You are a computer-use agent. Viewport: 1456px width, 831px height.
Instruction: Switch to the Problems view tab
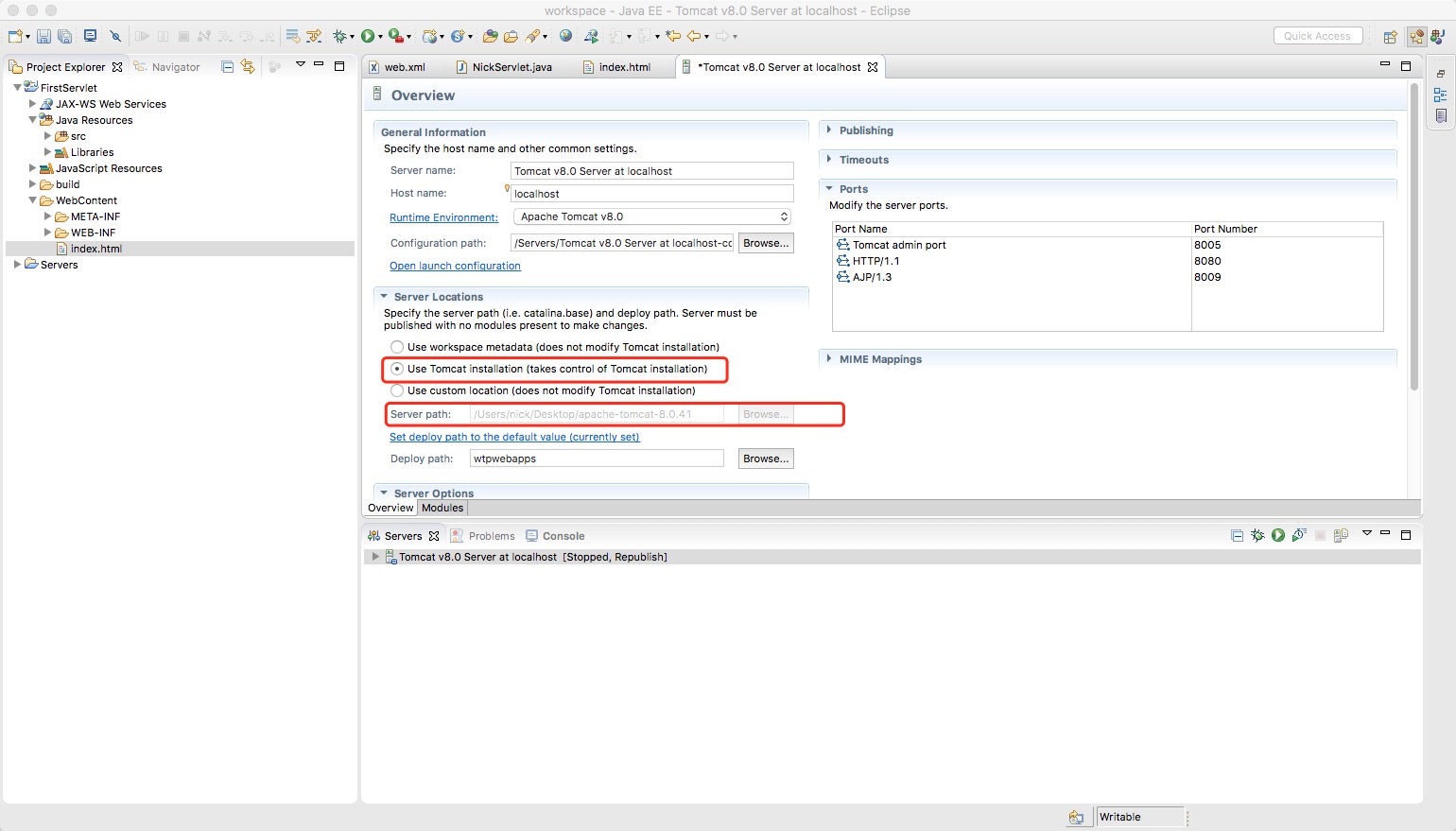click(483, 535)
